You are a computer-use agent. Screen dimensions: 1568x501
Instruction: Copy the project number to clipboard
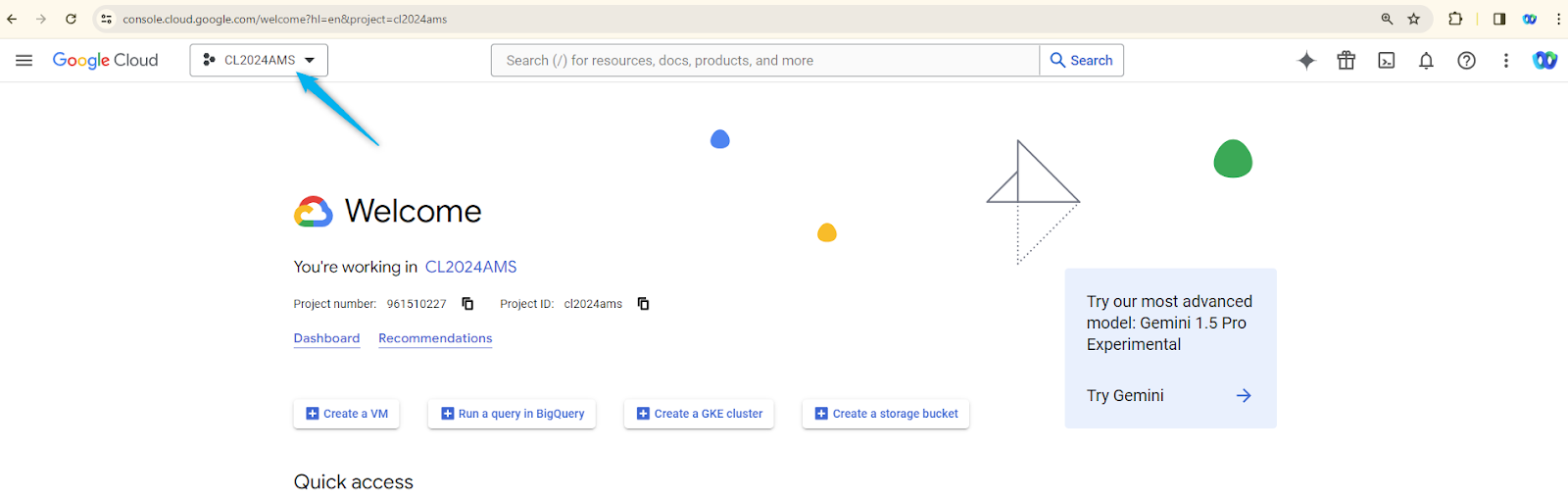click(467, 304)
